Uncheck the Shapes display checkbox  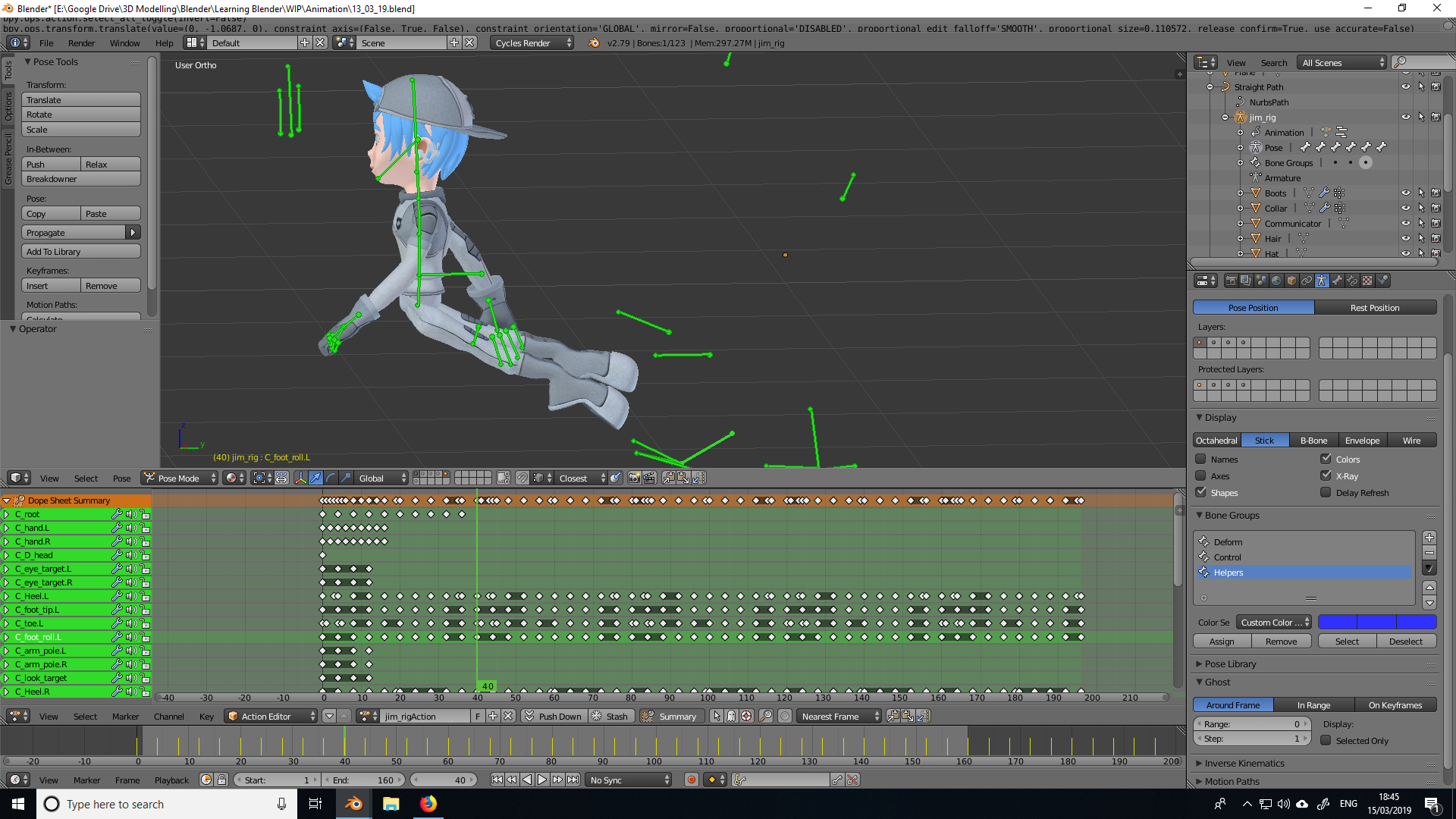(x=1200, y=492)
